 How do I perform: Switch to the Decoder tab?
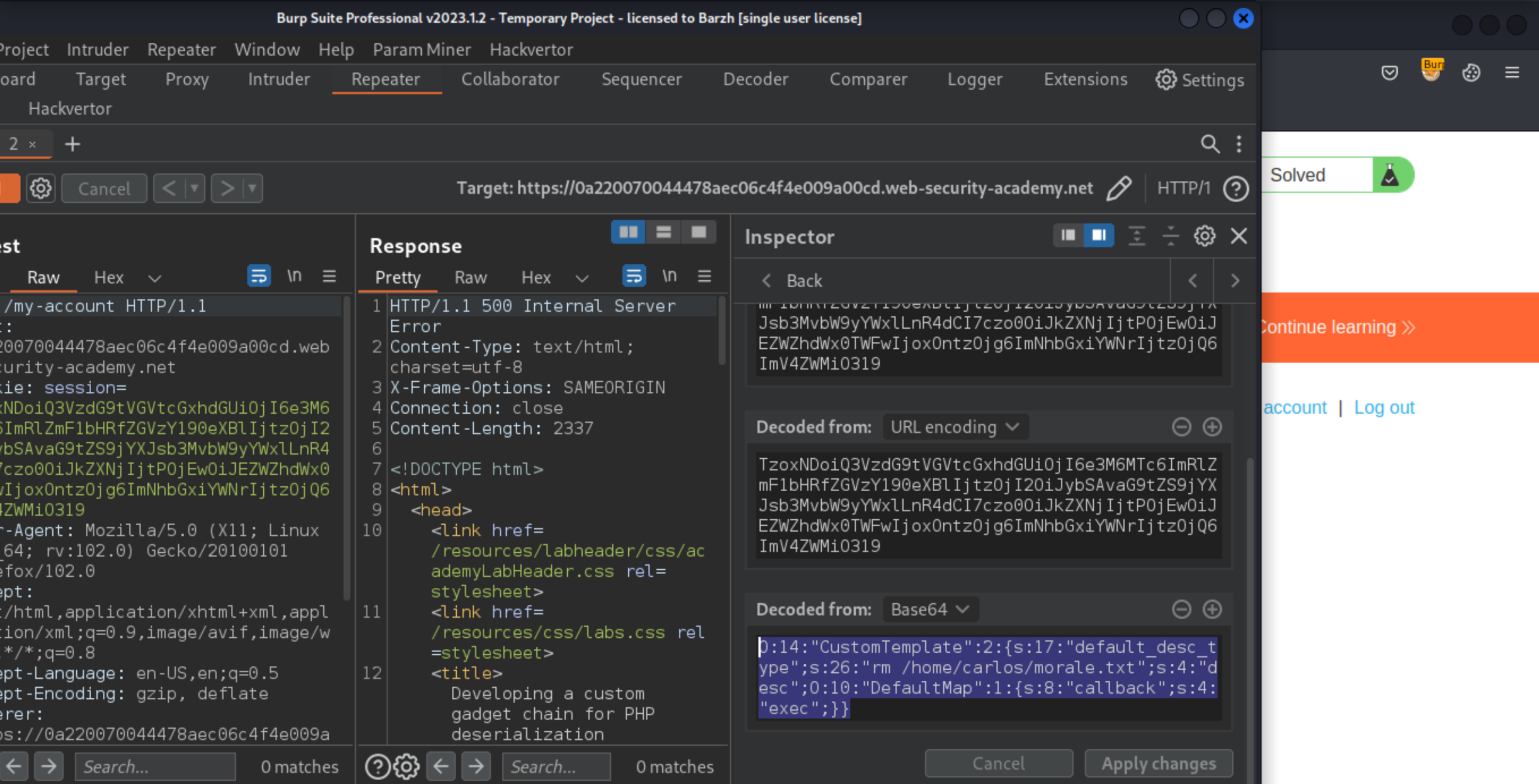coord(756,80)
